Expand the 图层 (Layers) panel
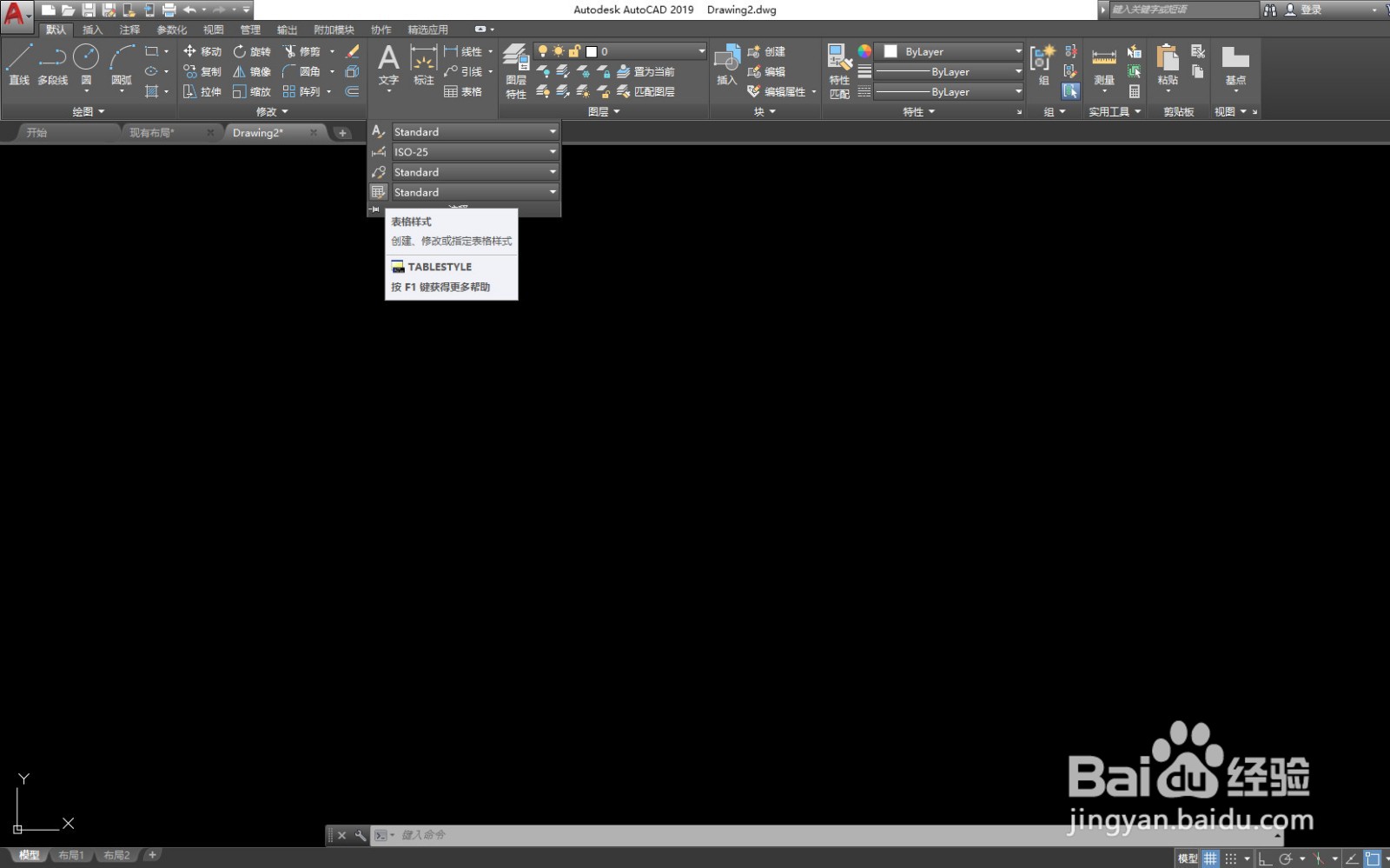The width and height of the screenshot is (1390, 868). point(604,111)
